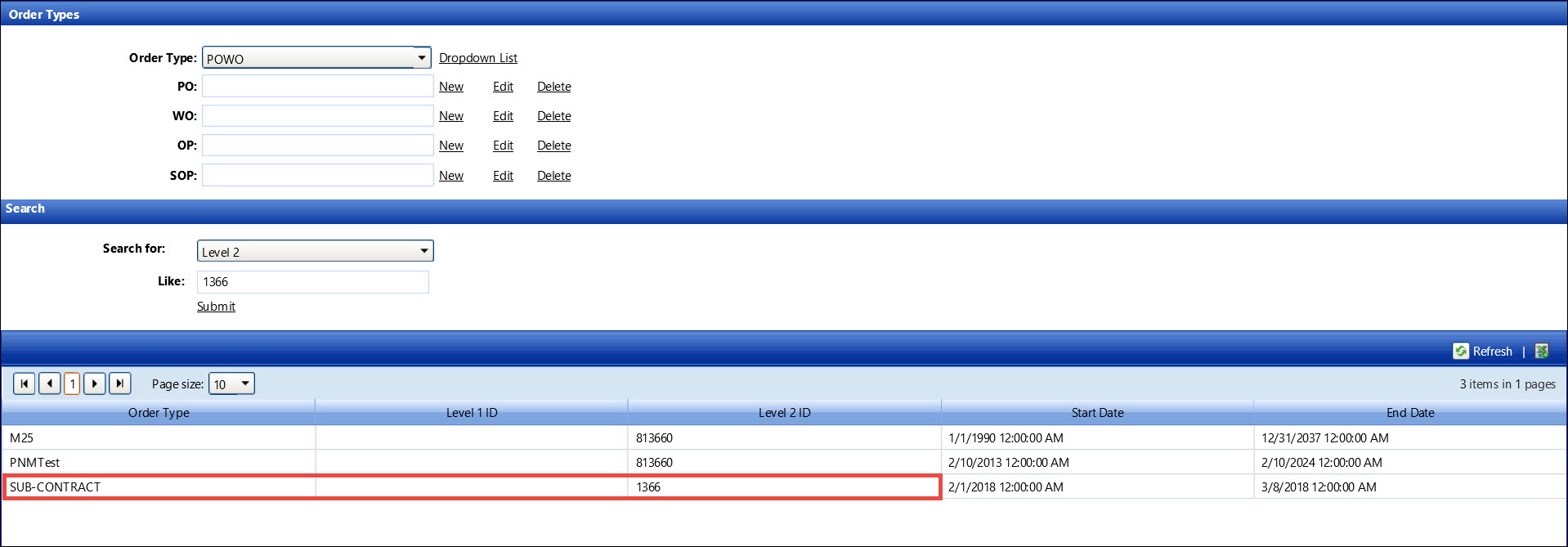1568x547 pixels.
Task: Click New link for the PO row
Action: tap(450, 87)
